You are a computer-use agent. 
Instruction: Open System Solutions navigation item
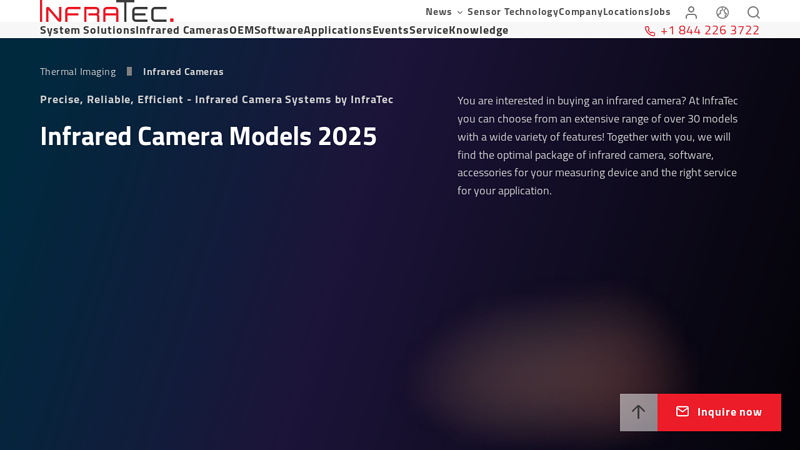88,30
